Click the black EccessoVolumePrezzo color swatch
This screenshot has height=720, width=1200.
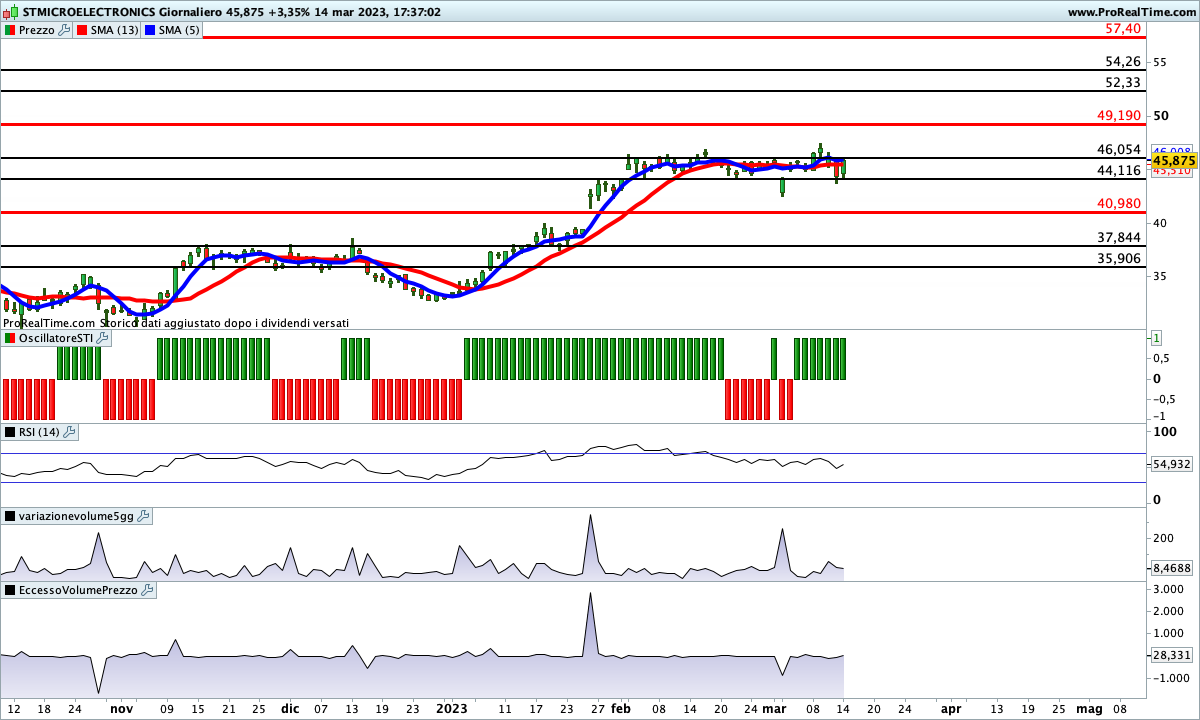point(10,590)
